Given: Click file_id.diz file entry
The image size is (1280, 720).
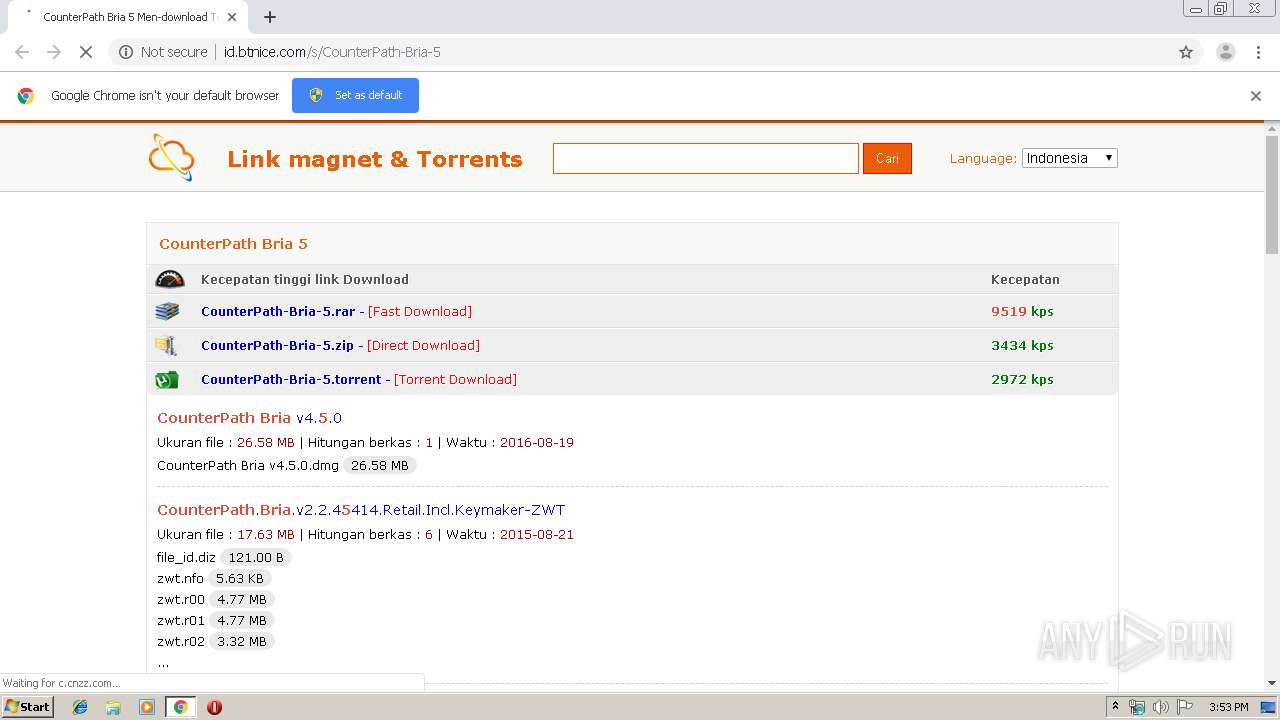Looking at the screenshot, I should click(x=186, y=557).
